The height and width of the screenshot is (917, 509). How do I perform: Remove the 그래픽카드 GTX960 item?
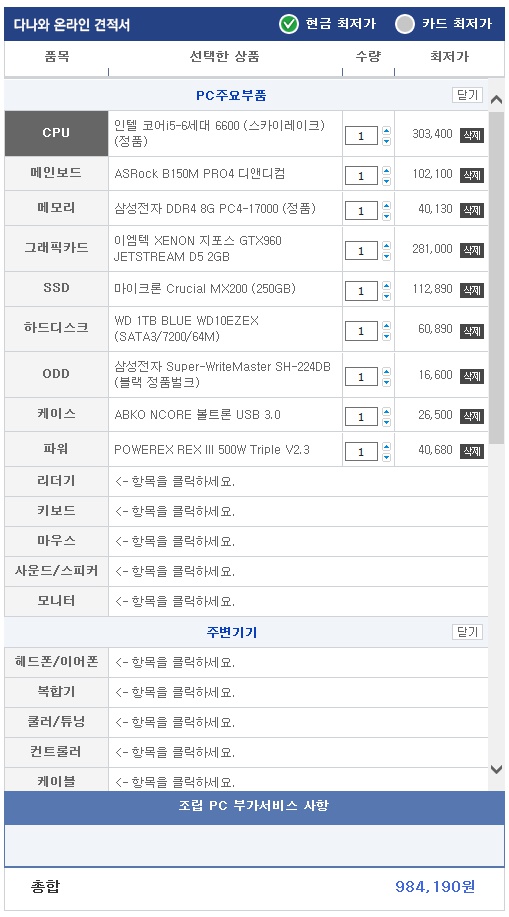[472, 250]
